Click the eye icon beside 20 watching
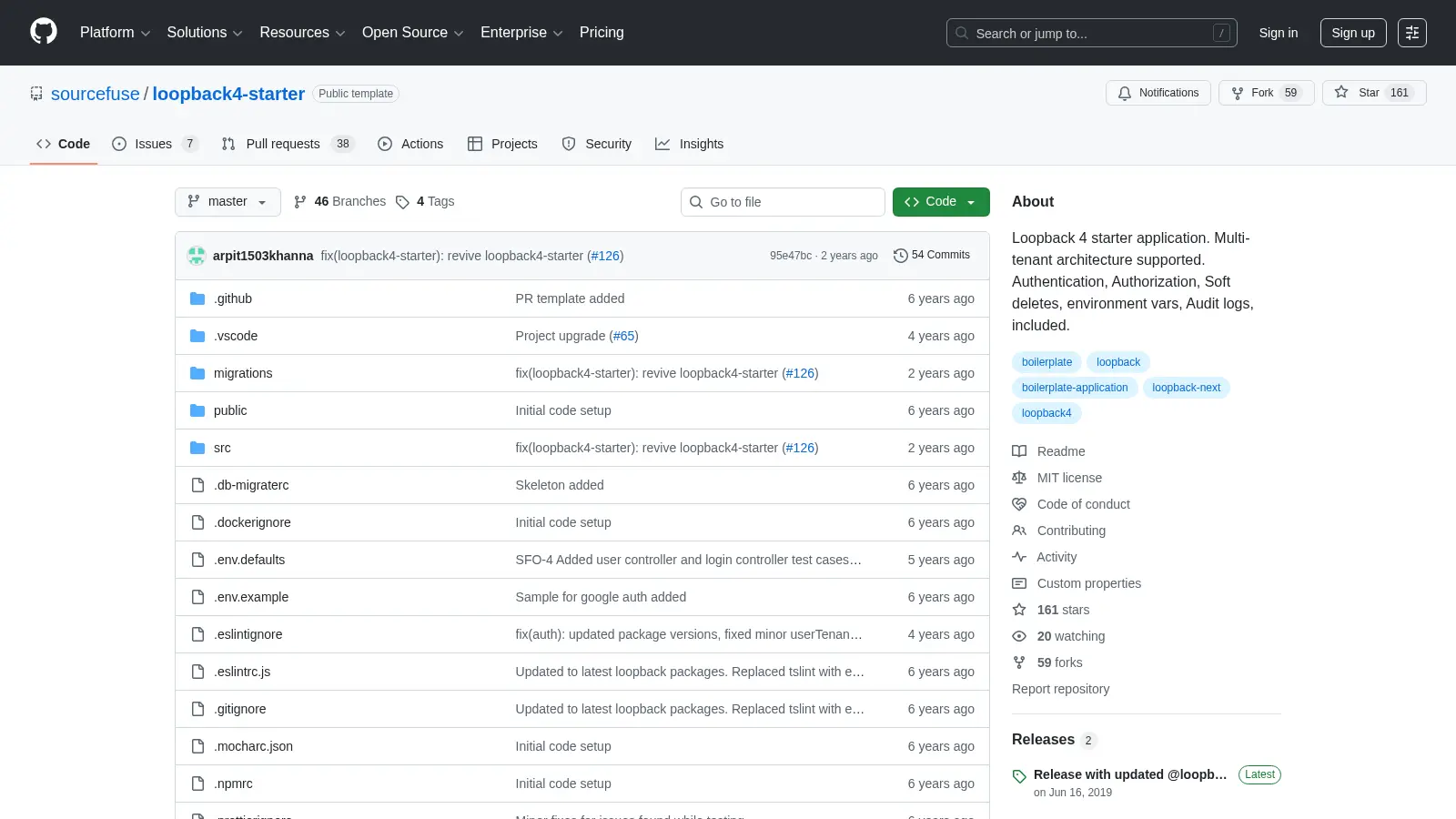The height and width of the screenshot is (819, 1456). 1019,636
